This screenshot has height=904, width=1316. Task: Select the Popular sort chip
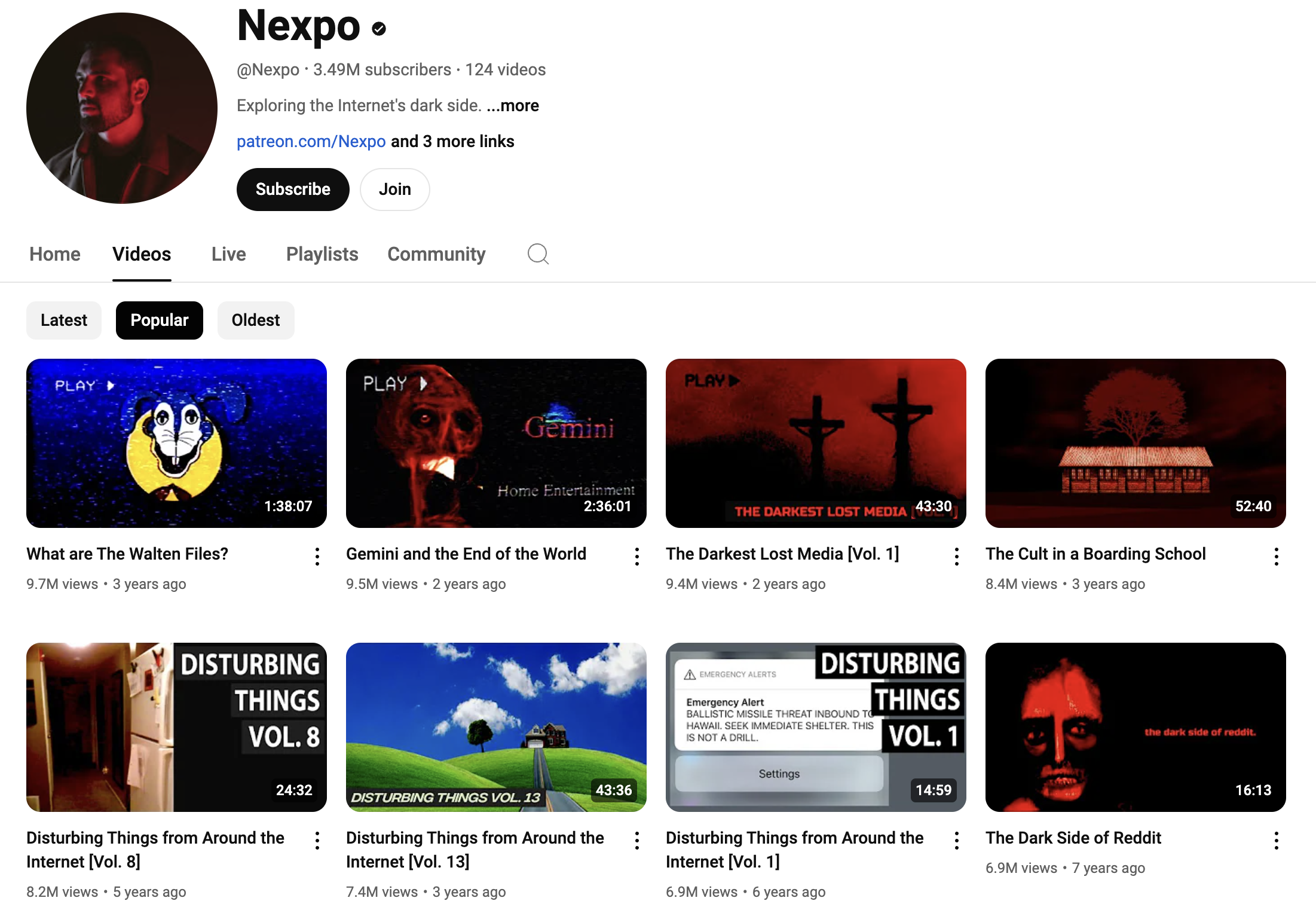[x=160, y=320]
